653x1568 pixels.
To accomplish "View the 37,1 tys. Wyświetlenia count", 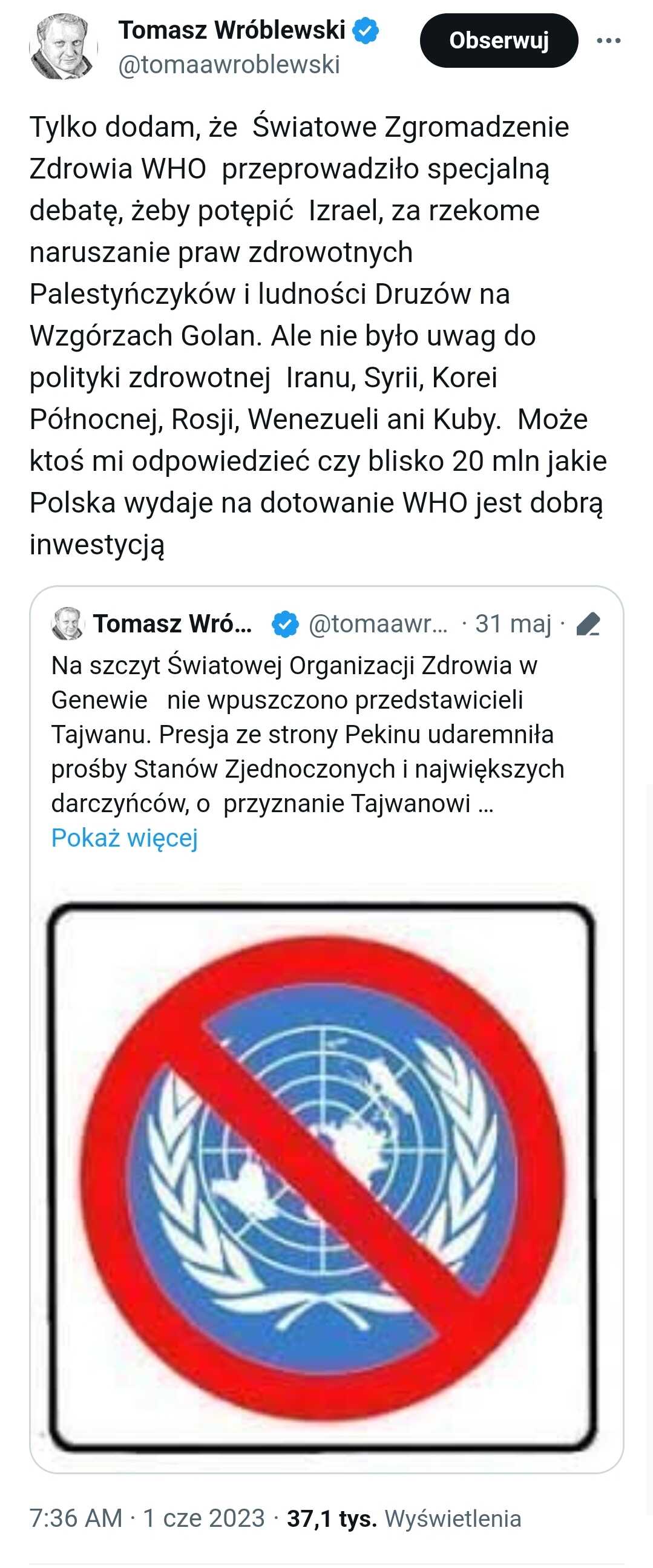I will click(404, 1518).
